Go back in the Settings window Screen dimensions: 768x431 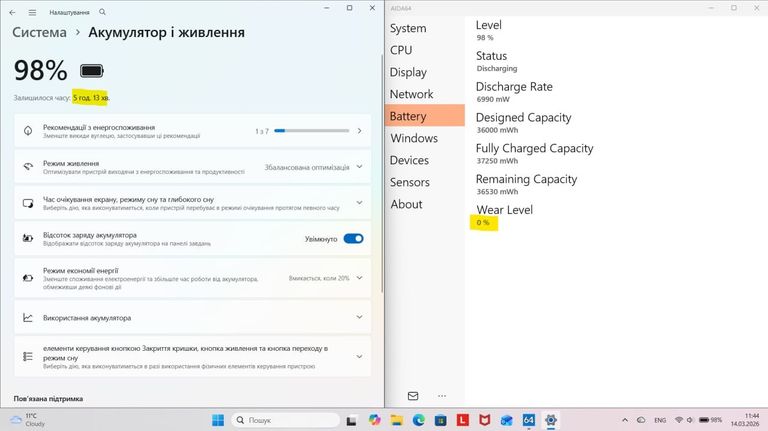(12, 12)
